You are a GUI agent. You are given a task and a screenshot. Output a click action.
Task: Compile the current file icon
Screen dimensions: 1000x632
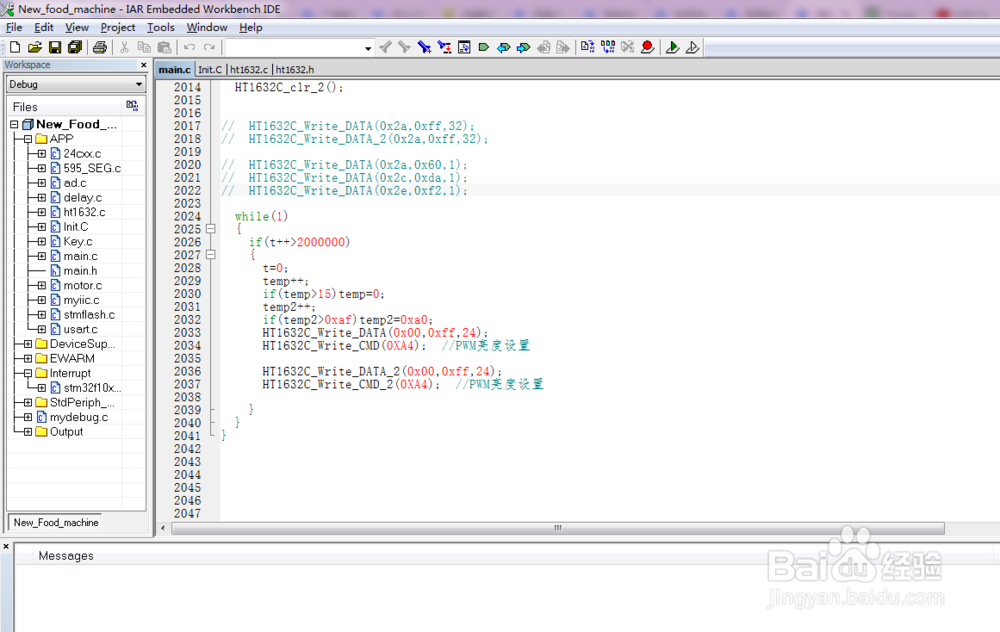point(587,47)
